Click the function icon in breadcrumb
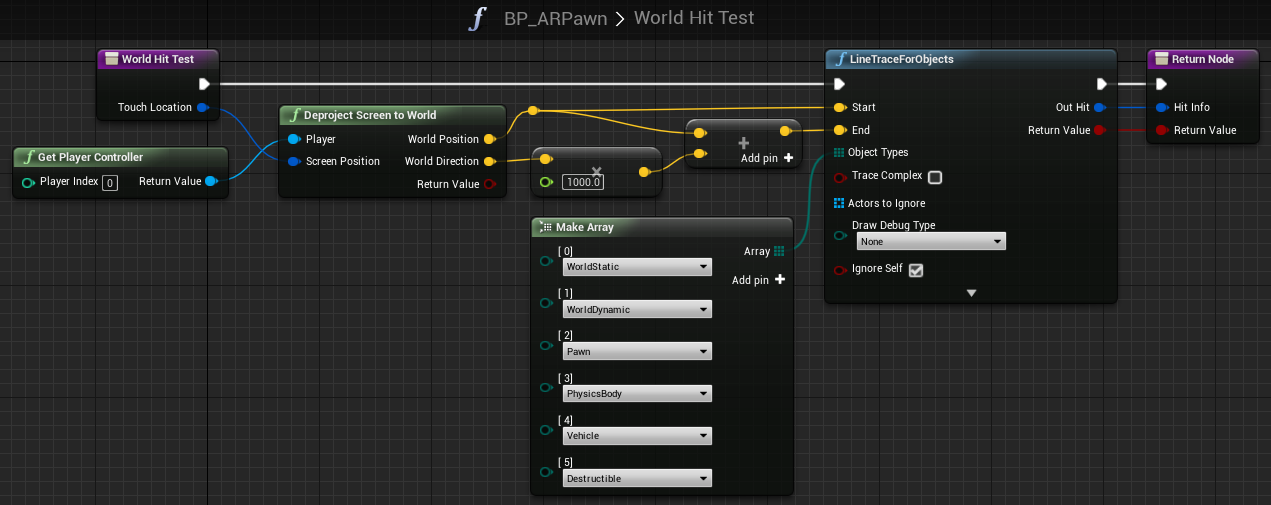 (478, 19)
